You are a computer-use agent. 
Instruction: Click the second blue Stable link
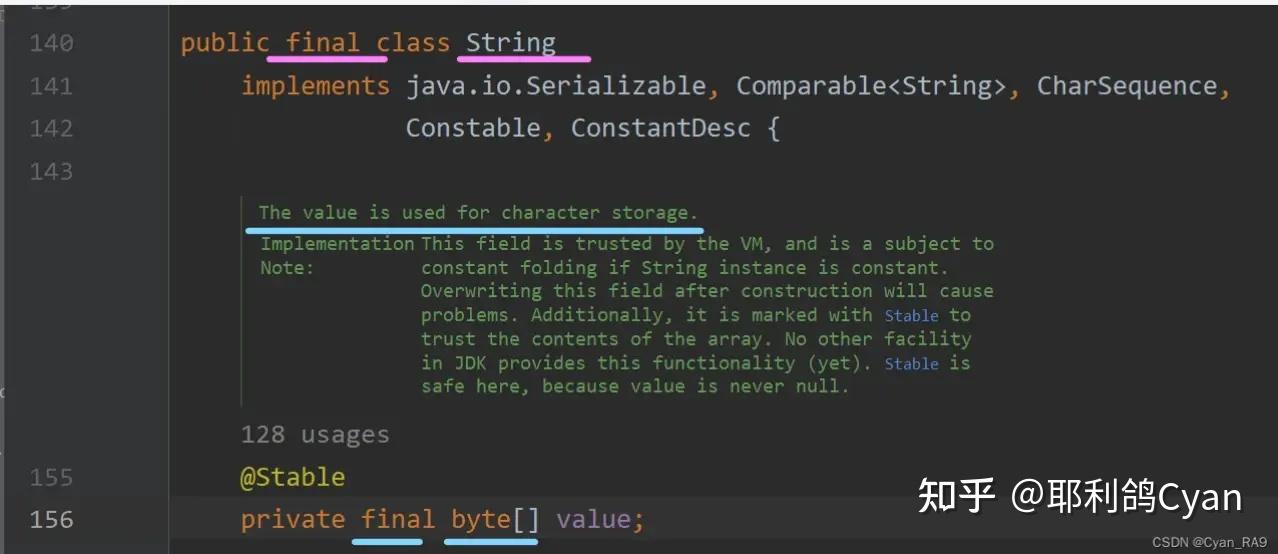(911, 363)
